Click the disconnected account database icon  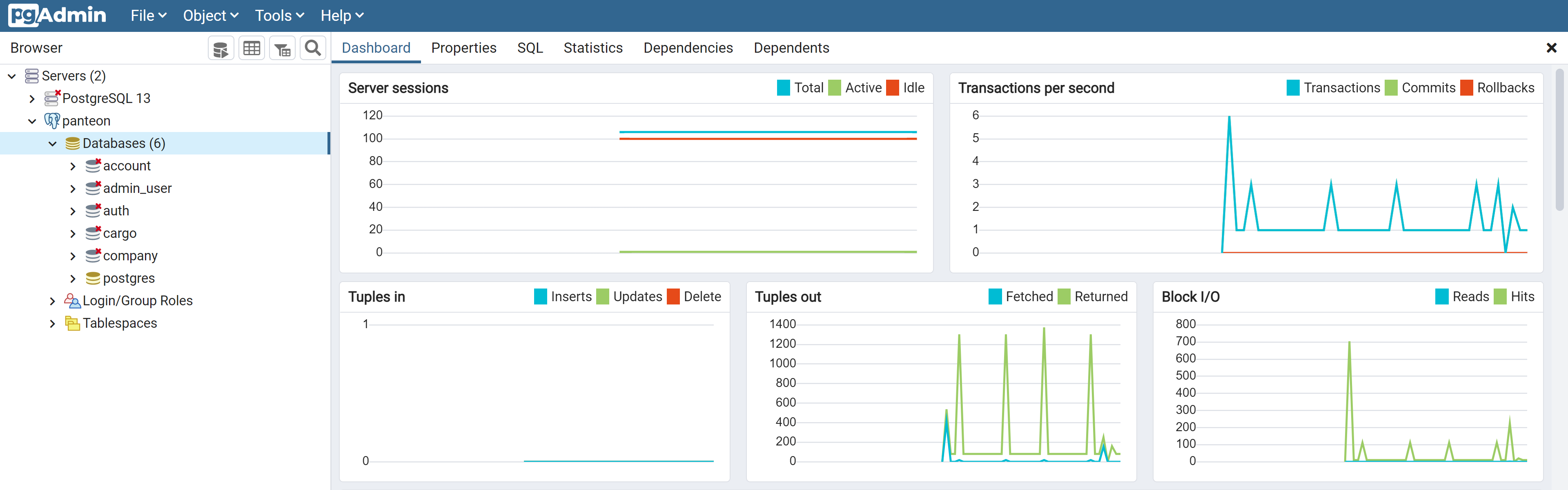[93, 166]
